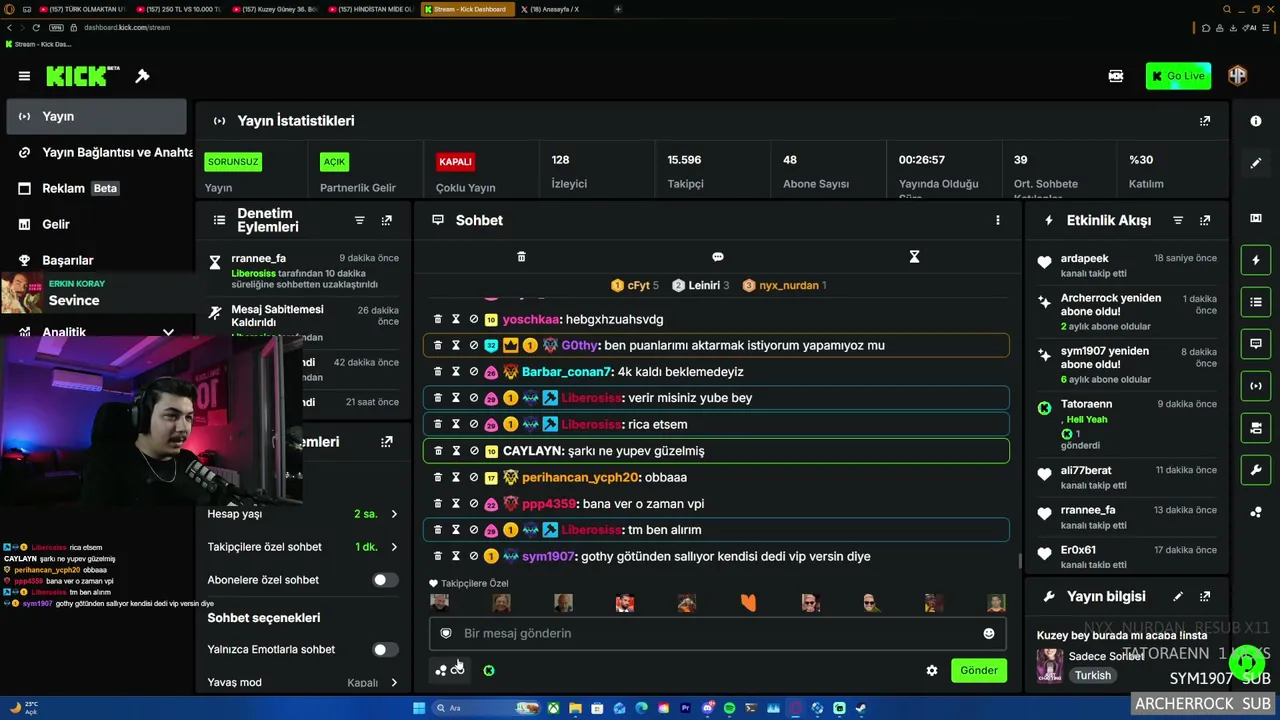Delete CAYLAYN's message with the trash icon
This screenshot has height=720, width=1280.
click(437, 451)
